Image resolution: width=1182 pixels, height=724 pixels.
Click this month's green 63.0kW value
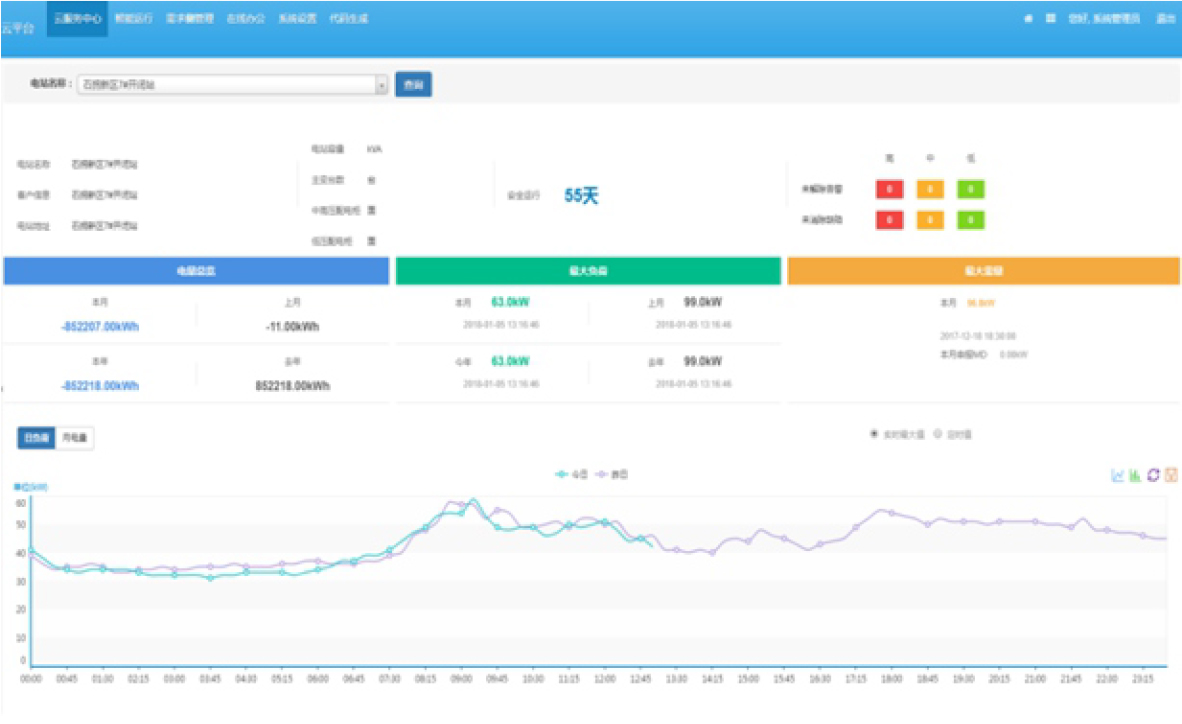coord(510,302)
